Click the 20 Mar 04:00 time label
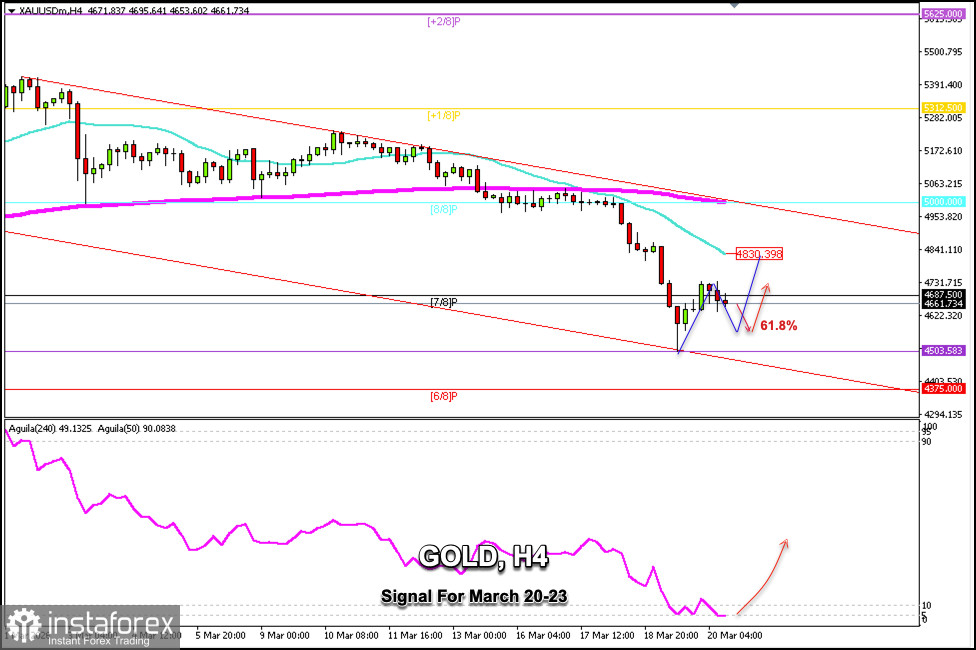 [734, 636]
